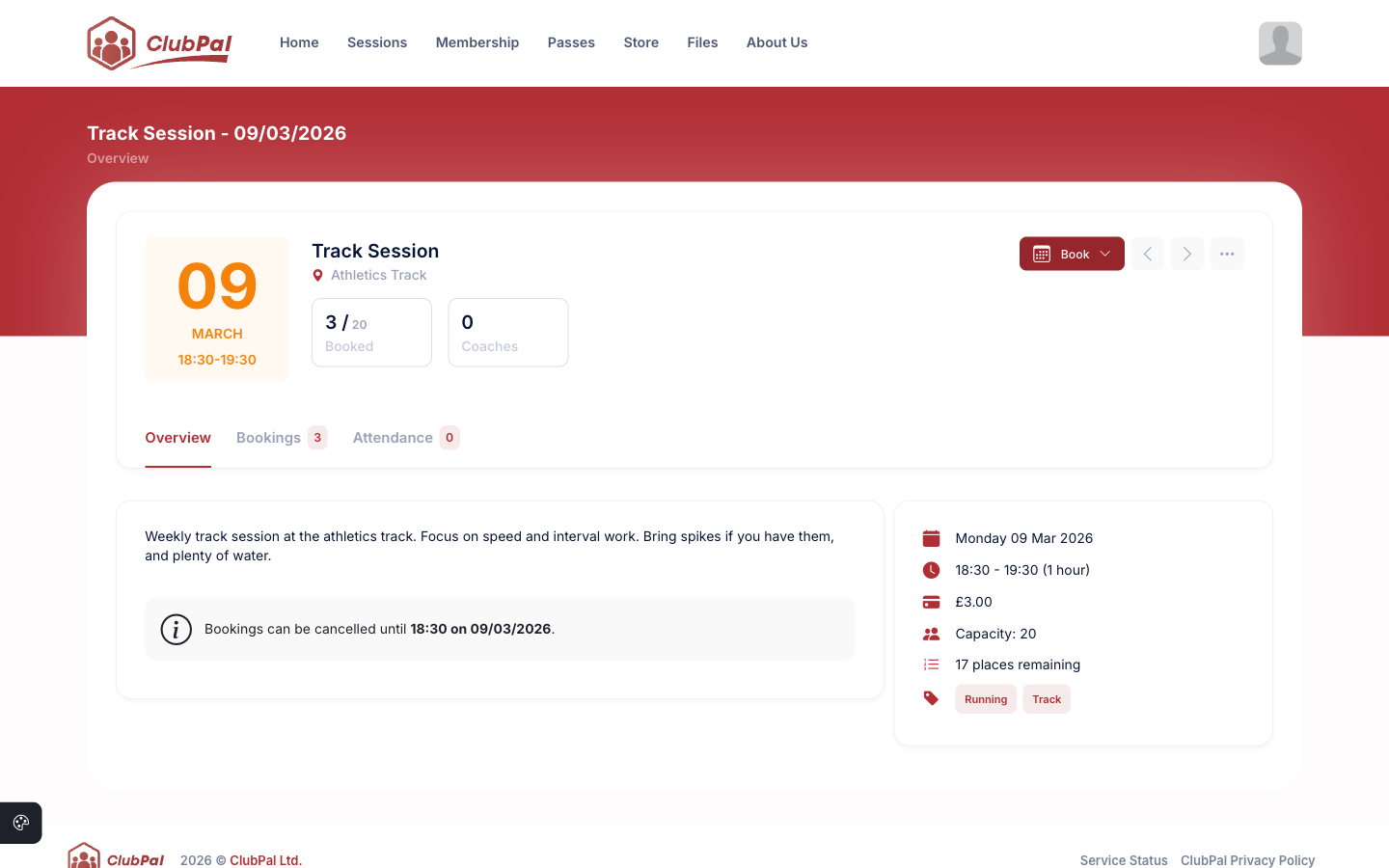Click the next session chevron arrow
1389x868 pixels.
click(1187, 254)
